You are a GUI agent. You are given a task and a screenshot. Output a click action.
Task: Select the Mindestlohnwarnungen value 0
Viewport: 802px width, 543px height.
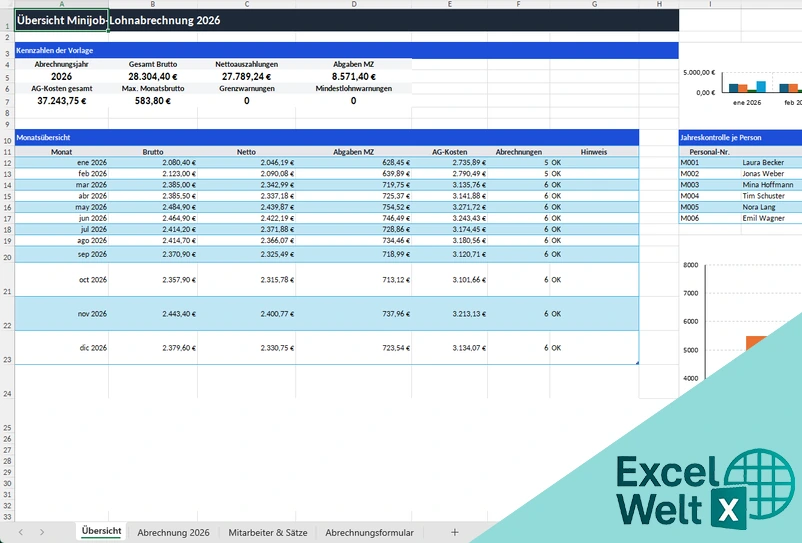(x=353, y=101)
